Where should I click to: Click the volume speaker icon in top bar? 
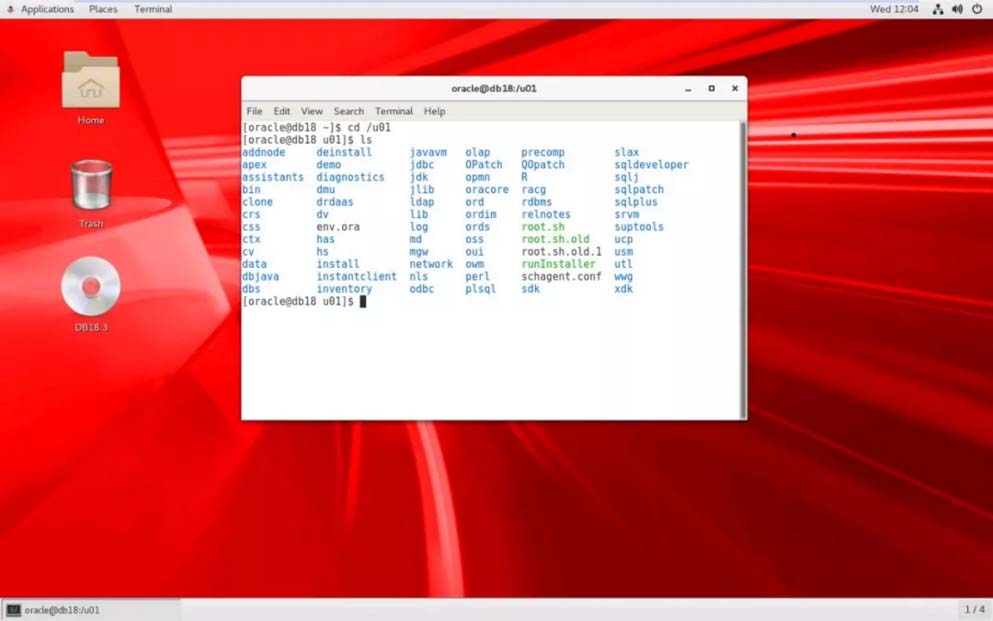957,9
